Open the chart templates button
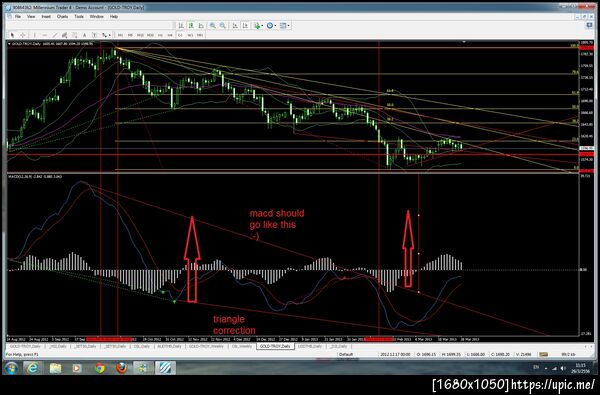Screen dimensions: 600x395 pyautogui.click(x=283, y=26)
